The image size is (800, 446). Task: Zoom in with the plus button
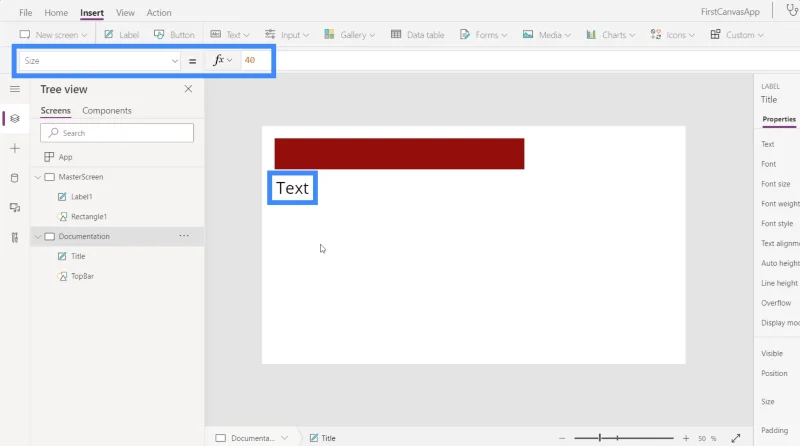(686, 438)
